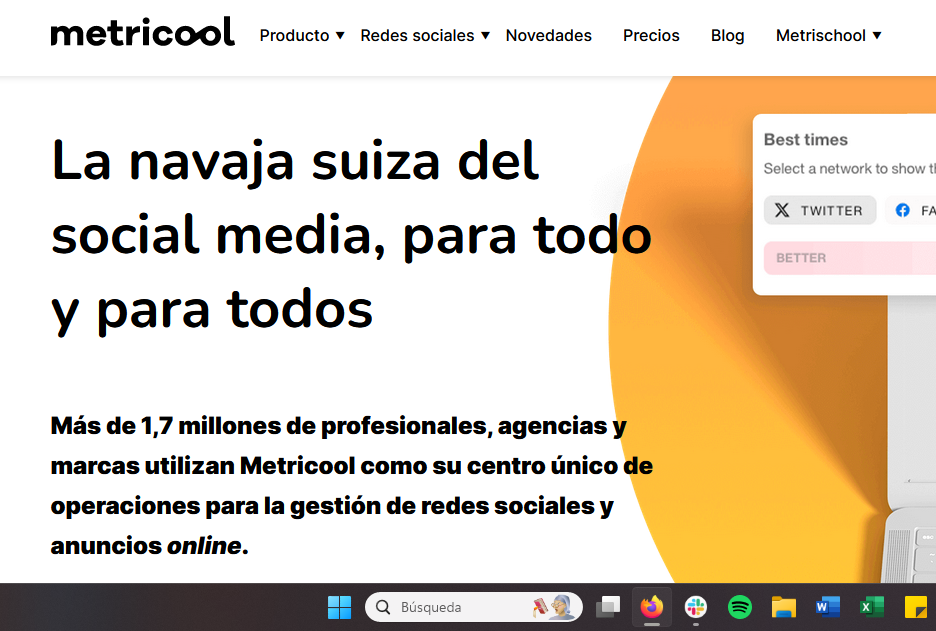The height and width of the screenshot is (631, 936).
Task: Open the Blog menu item
Action: click(727, 35)
